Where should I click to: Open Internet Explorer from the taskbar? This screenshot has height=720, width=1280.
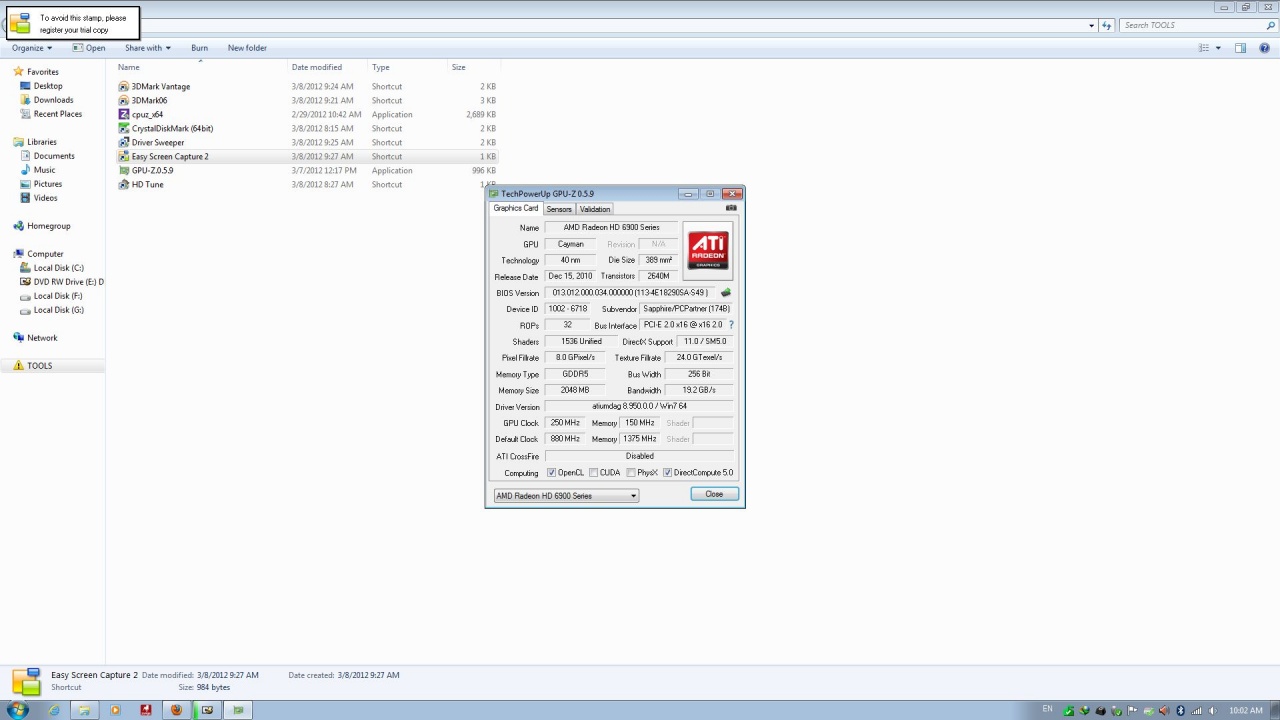pyautogui.click(x=53, y=710)
